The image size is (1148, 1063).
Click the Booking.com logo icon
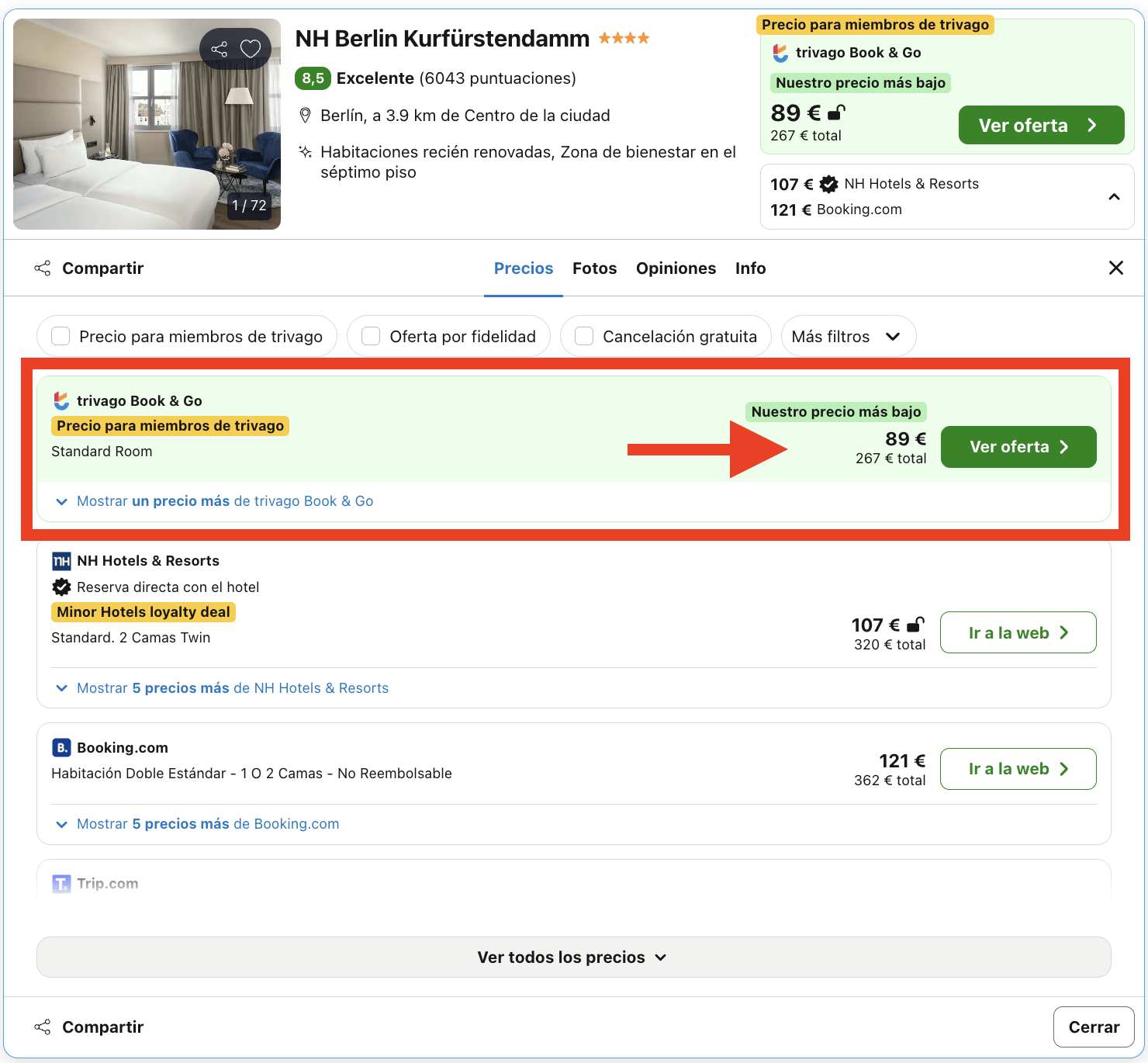[61, 747]
